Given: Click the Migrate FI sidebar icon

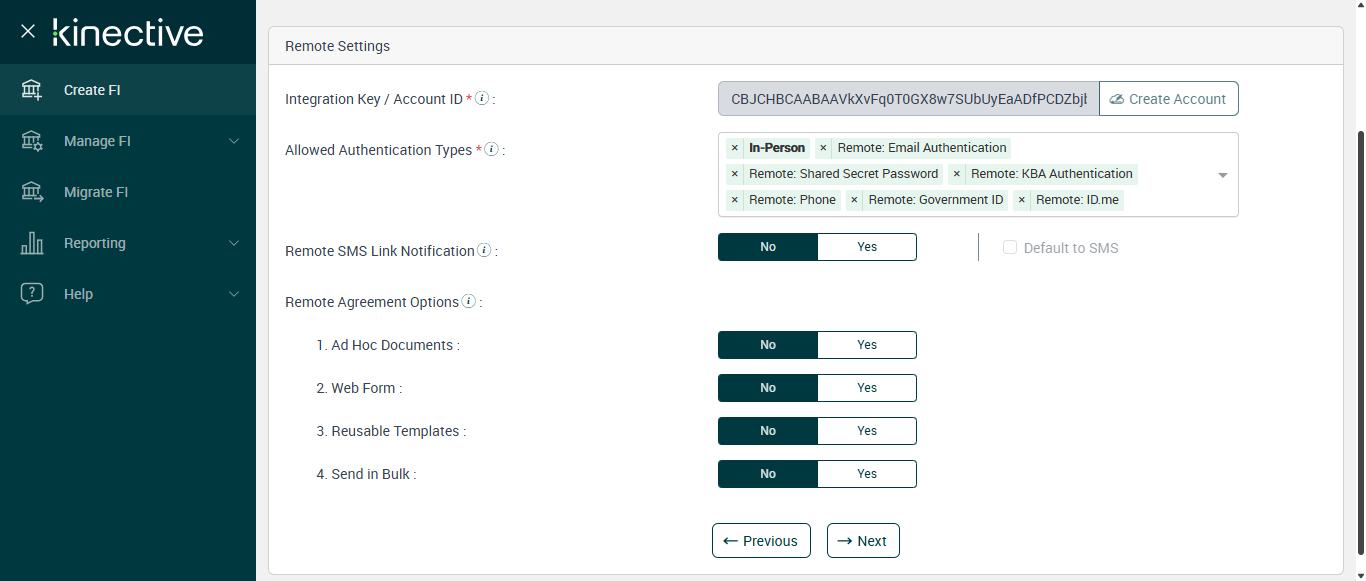Looking at the screenshot, I should tap(32, 192).
